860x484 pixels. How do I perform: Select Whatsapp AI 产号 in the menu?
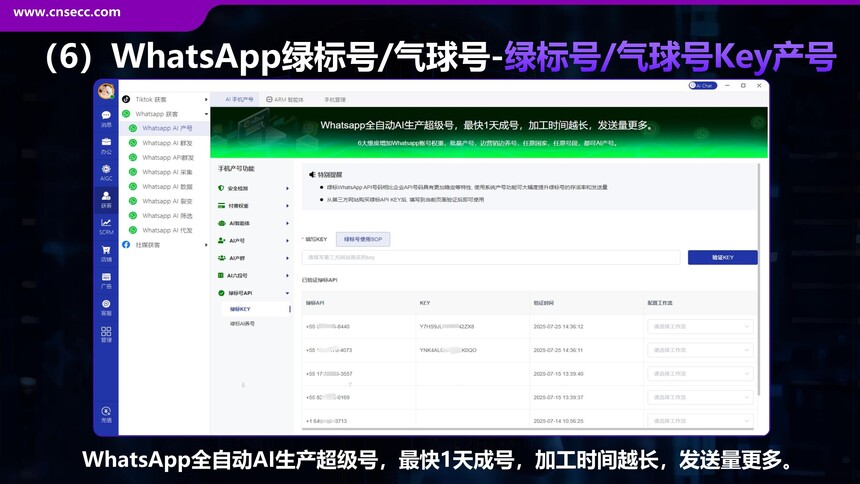[x=164, y=128]
